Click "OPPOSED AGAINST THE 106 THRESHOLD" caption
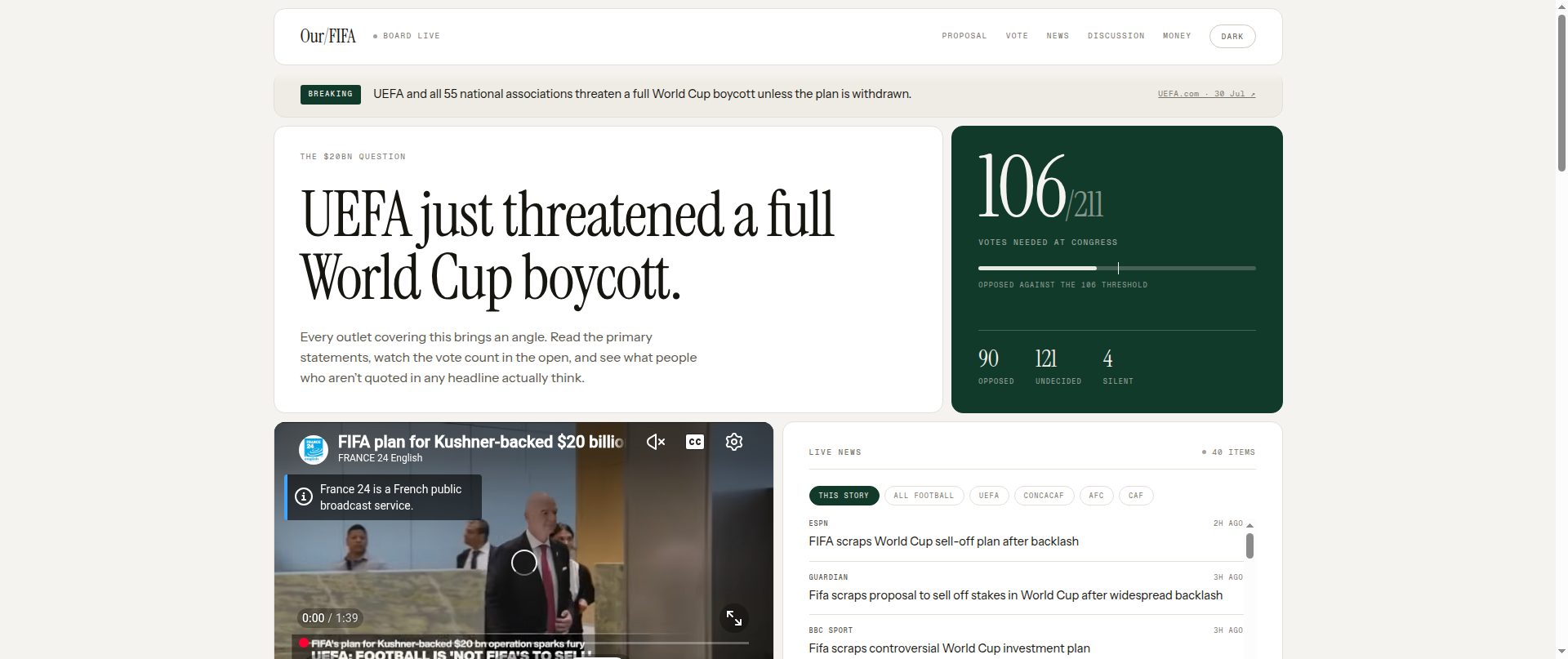This screenshot has height=659, width=1568. [x=1062, y=285]
